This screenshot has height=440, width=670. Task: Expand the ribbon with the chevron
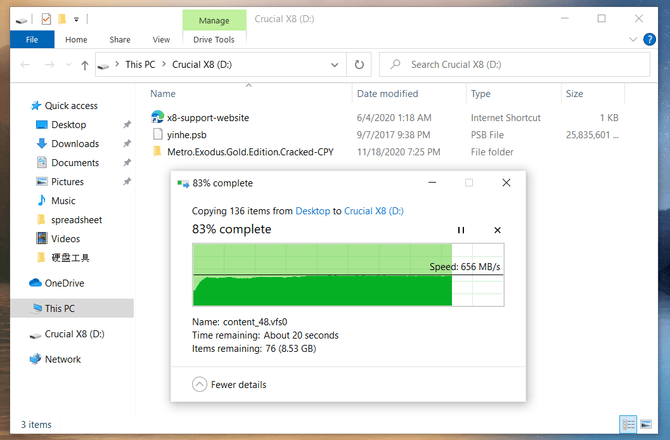633,40
